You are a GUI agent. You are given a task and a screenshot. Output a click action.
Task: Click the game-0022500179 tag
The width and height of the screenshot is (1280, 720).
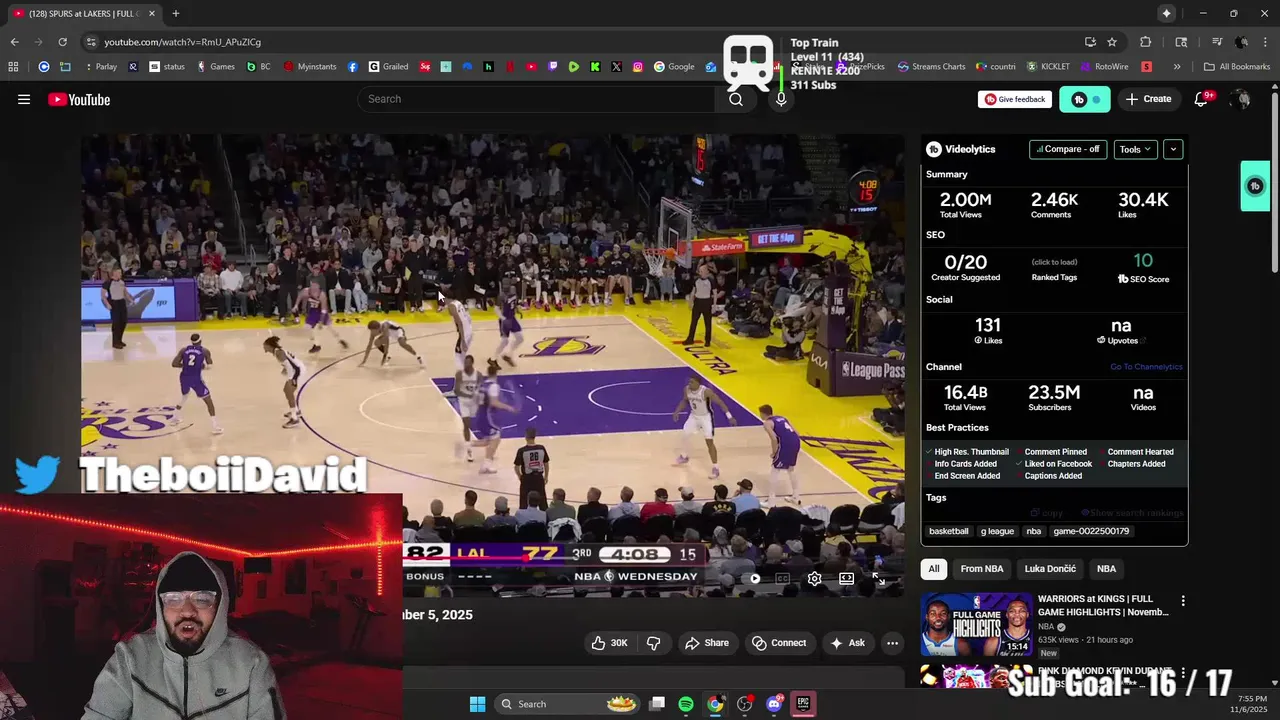[1091, 531]
